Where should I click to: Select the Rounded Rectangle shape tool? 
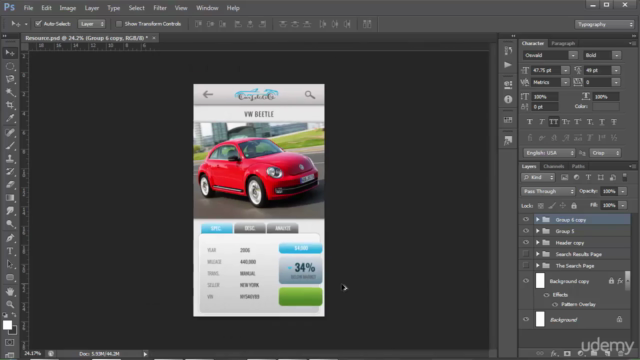pyautogui.click(x=10, y=278)
